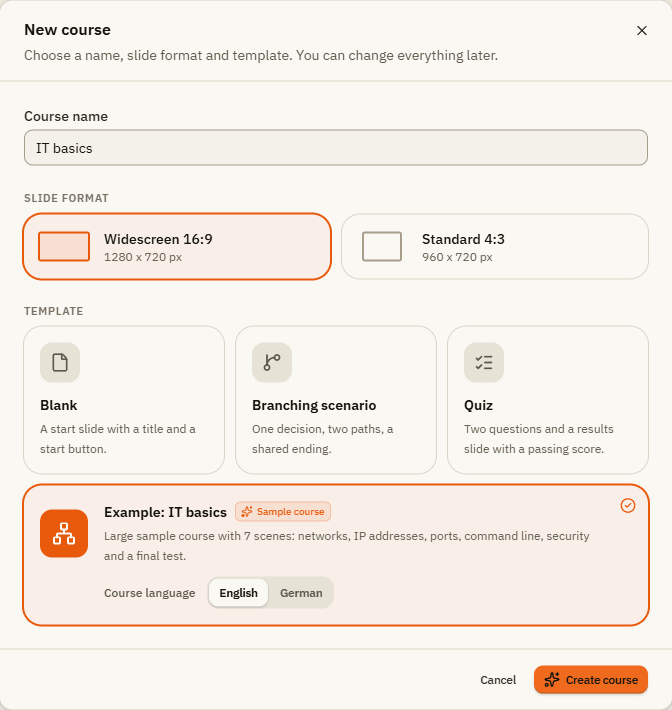The image size is (672, 710).
Task: Click the widescreen rectangle preview icon
Action: click(64, 246)
